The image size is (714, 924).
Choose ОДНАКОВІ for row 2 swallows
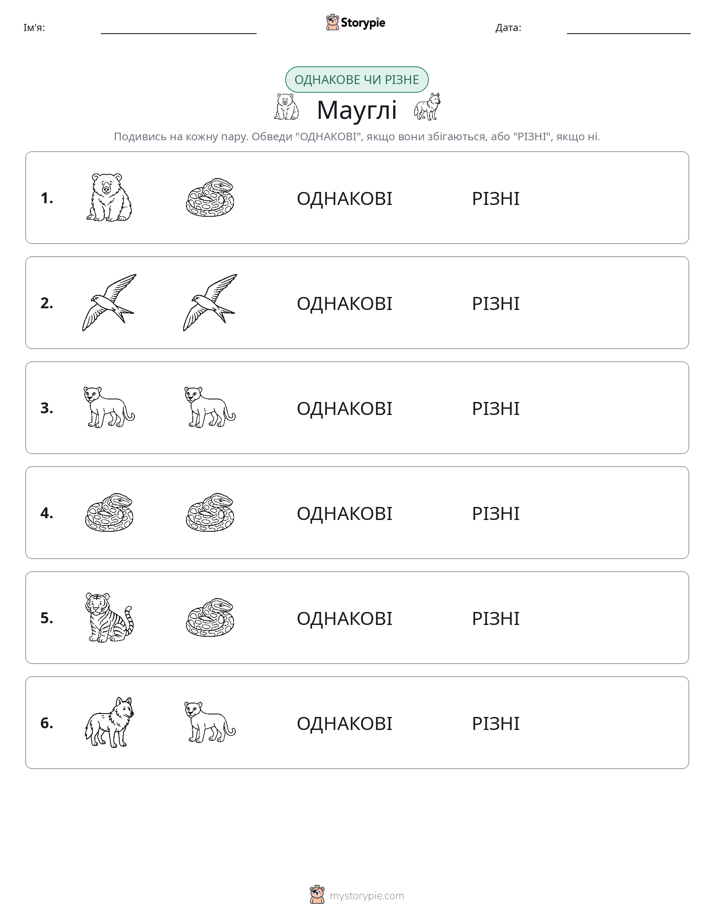click(x=344, y=303)
